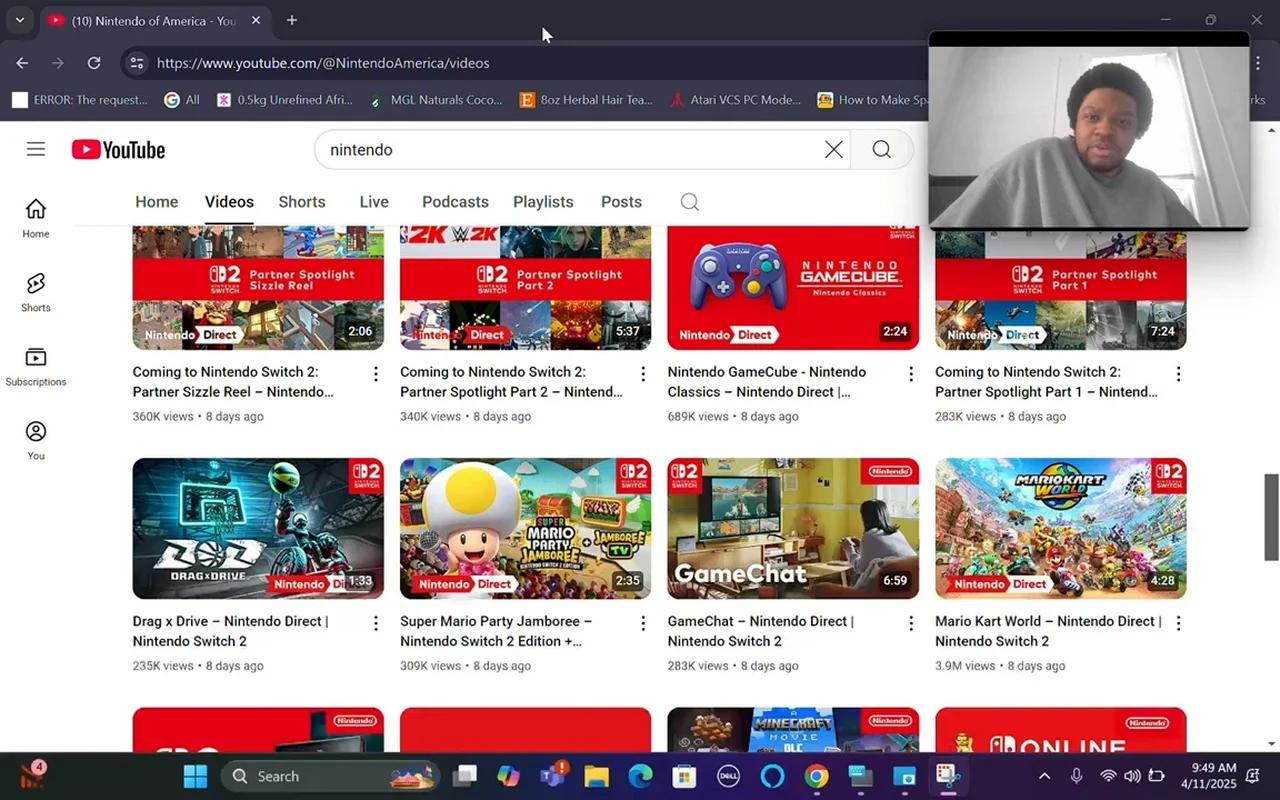Go to Subscriptions using the sidebar icon
Screen dimensions: 1280x800
coord(35,362)
